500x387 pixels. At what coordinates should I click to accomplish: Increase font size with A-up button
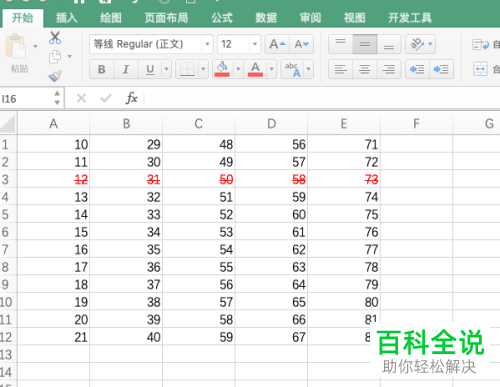tap(277, 44)
